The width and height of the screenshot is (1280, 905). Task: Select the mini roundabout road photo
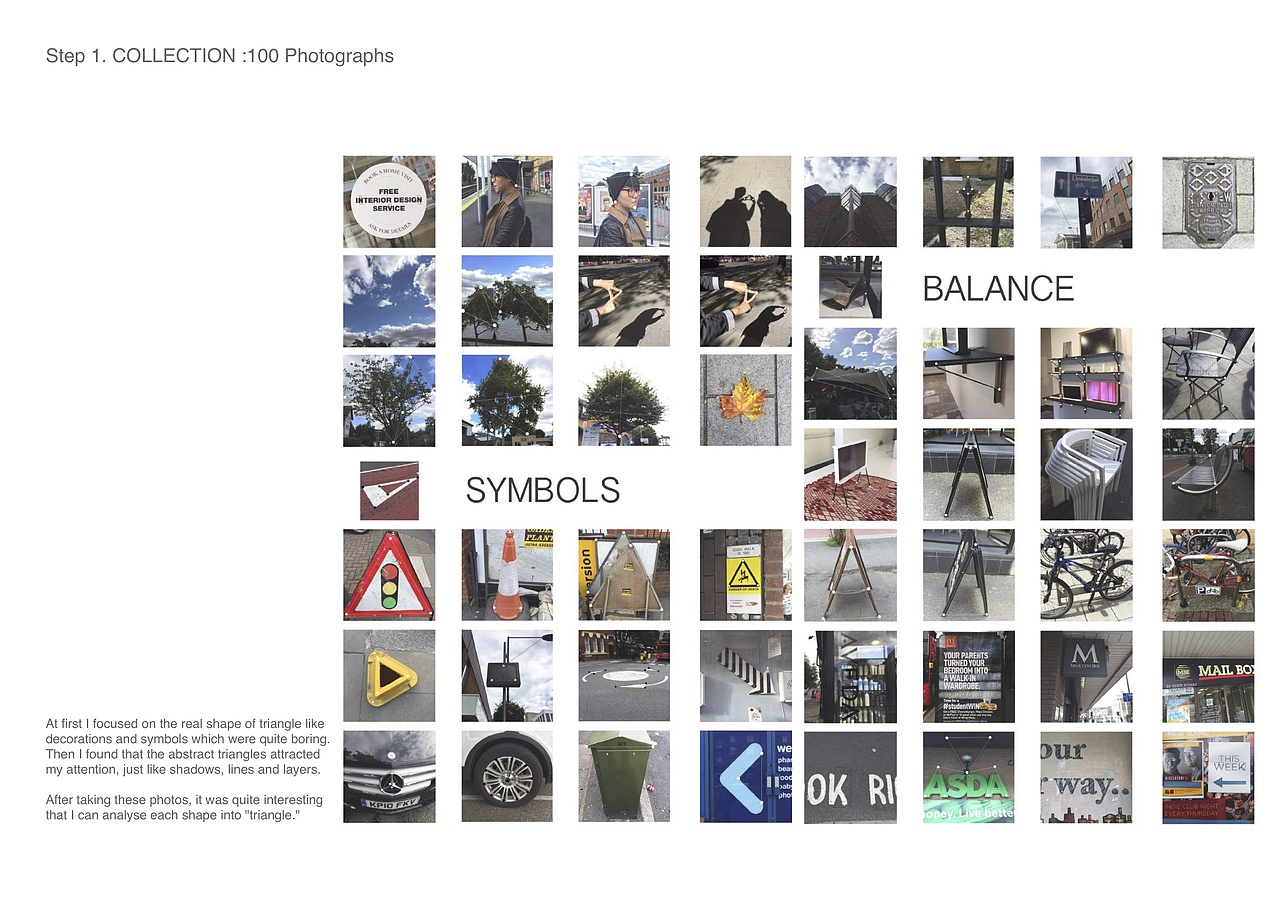pos(624,676)
